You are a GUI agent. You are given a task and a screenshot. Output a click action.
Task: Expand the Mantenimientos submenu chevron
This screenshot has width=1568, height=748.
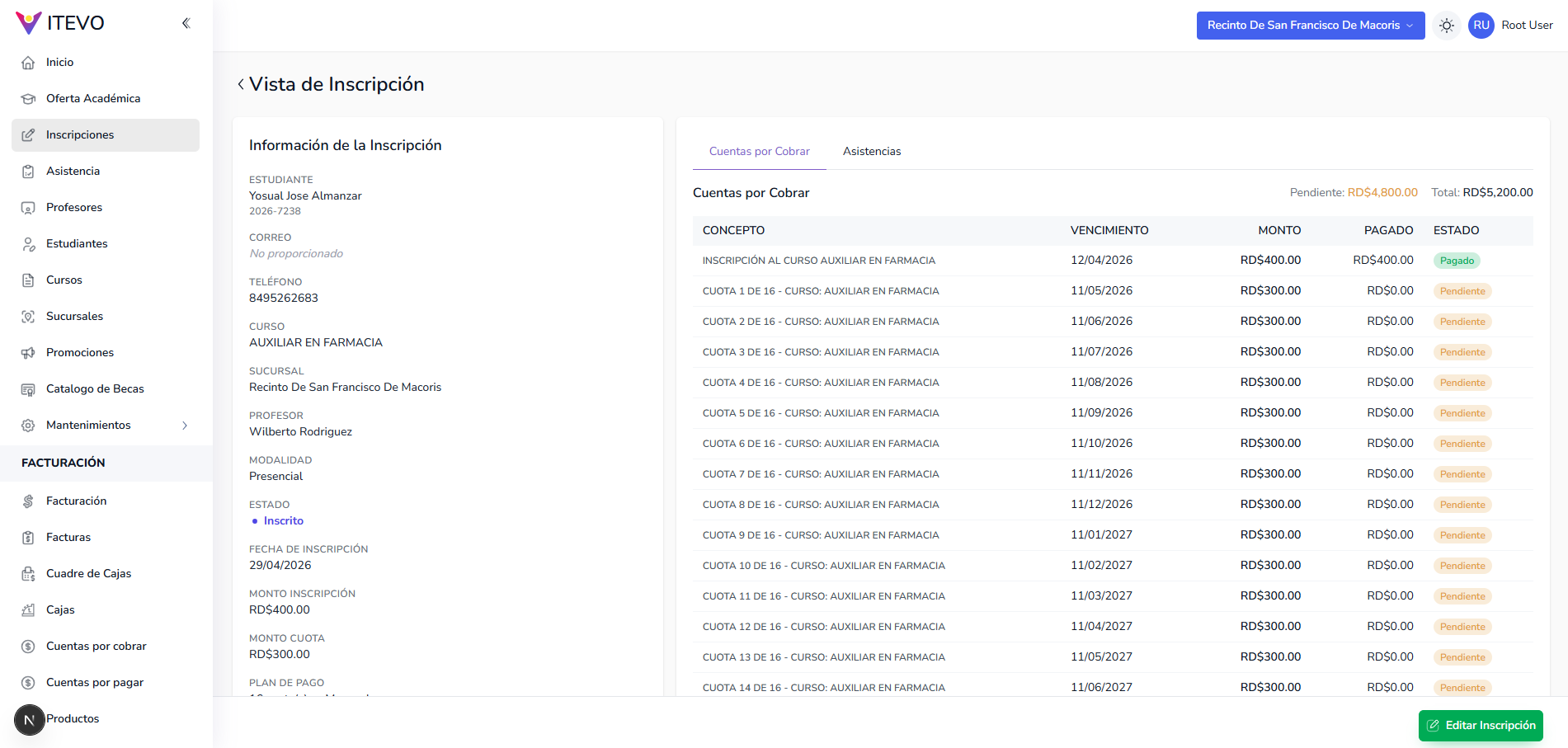185,426
